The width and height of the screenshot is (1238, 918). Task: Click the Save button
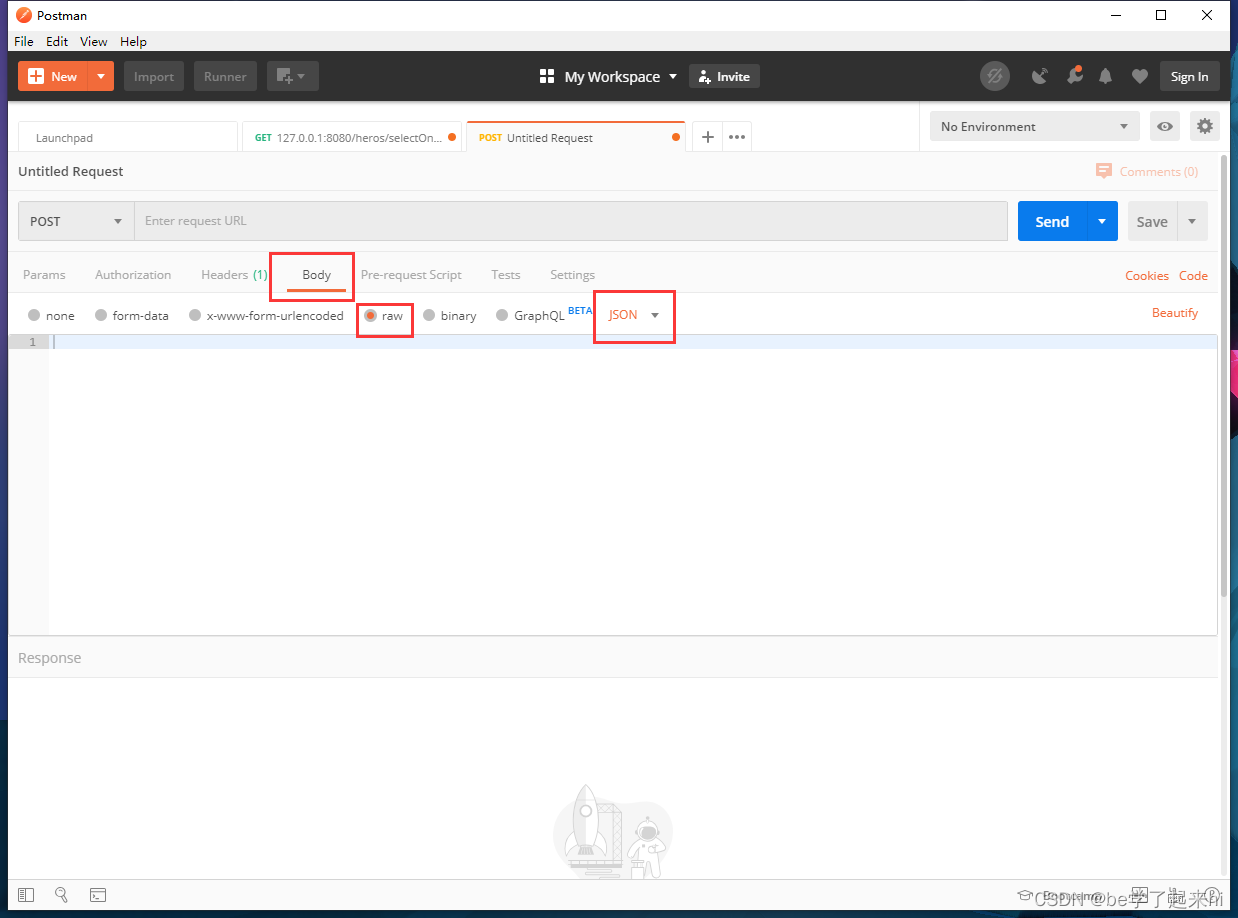(x=1152, y=221)
